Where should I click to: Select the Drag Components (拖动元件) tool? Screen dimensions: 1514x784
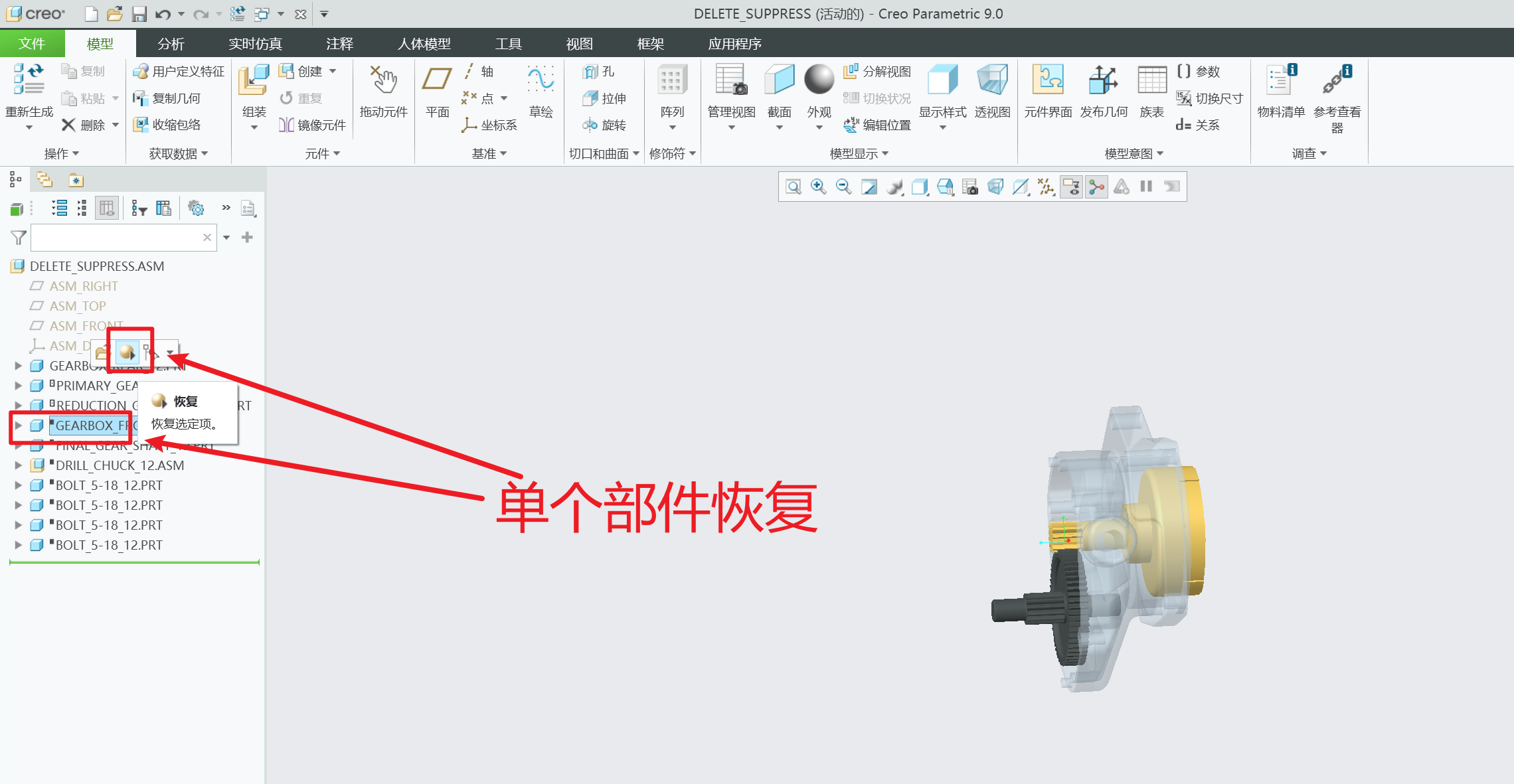383,81
